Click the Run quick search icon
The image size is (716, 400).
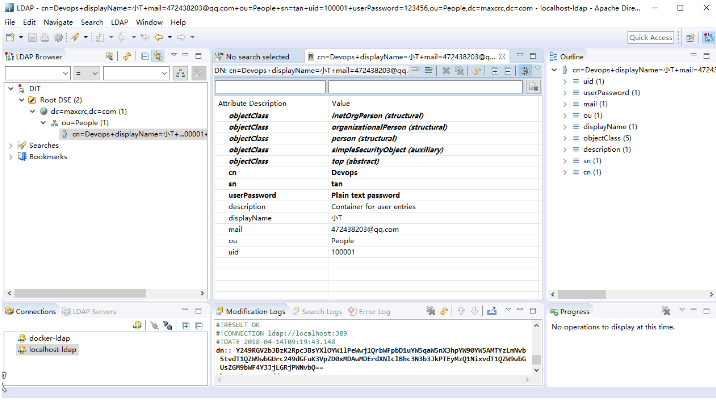coord(181,73)
